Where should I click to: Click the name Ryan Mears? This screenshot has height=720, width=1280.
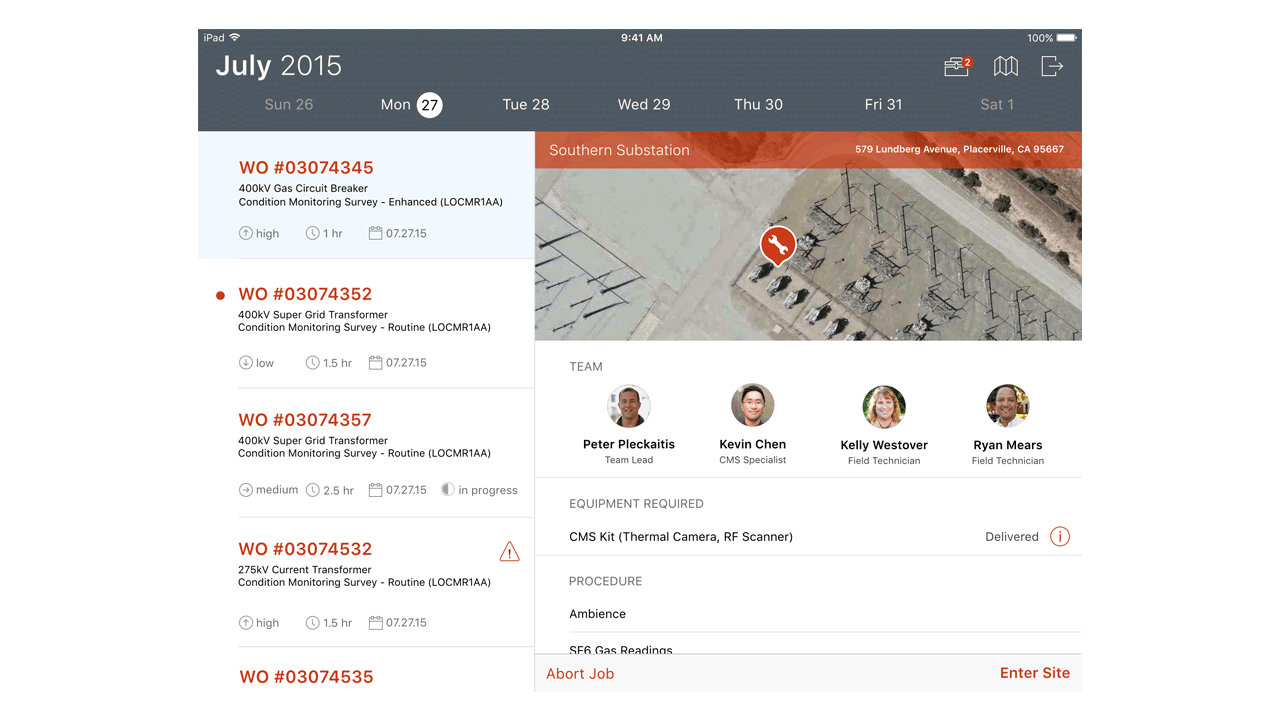[1008, 445]
